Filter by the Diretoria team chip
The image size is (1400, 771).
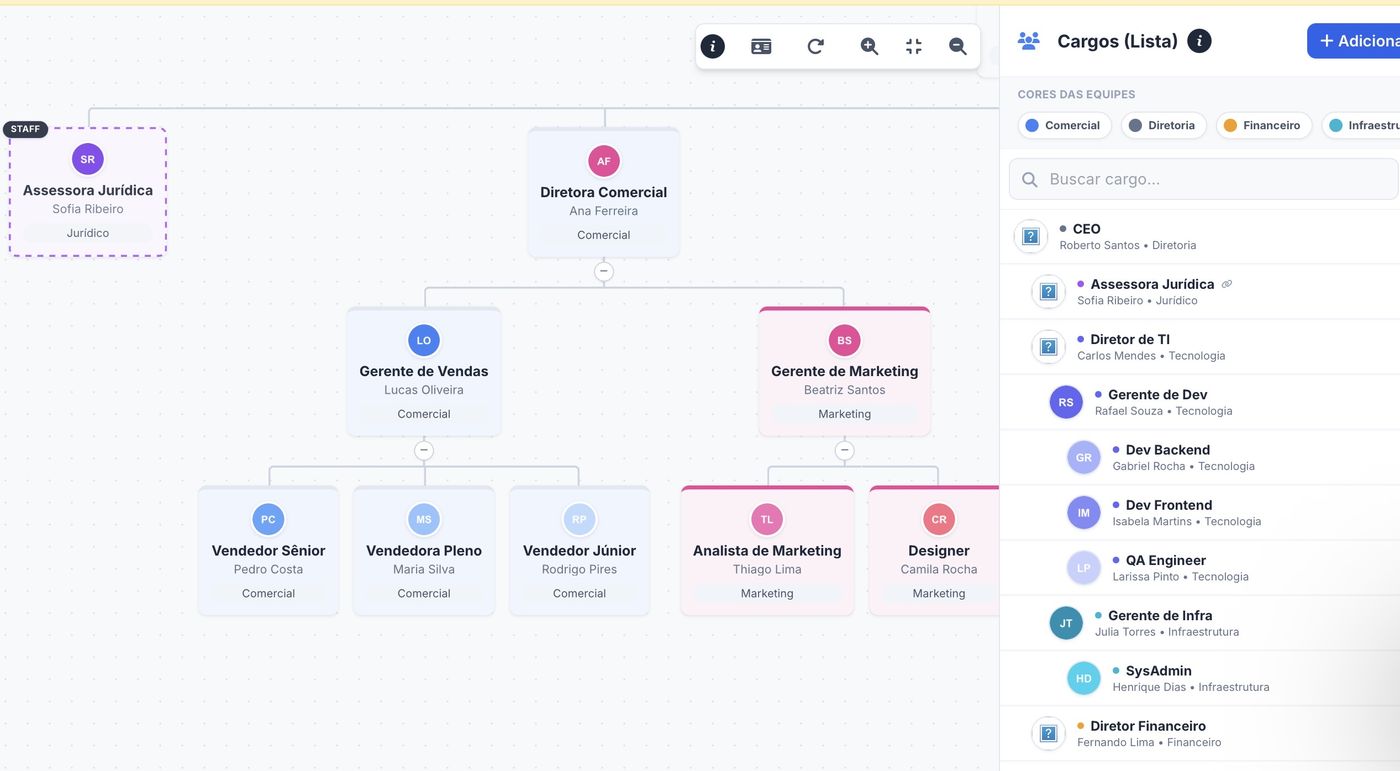[1162, 125]
